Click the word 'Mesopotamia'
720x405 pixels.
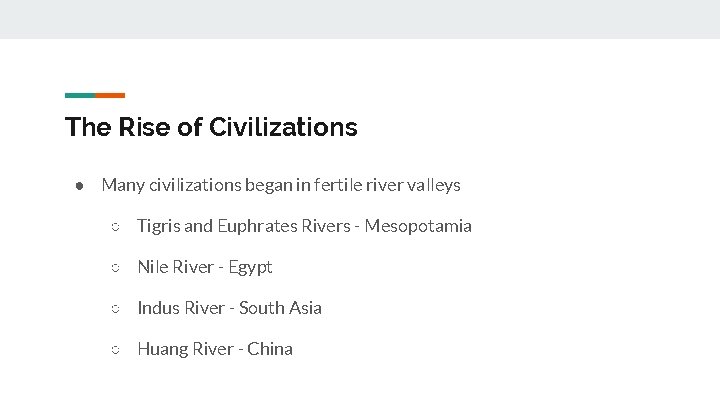point(418,226)
